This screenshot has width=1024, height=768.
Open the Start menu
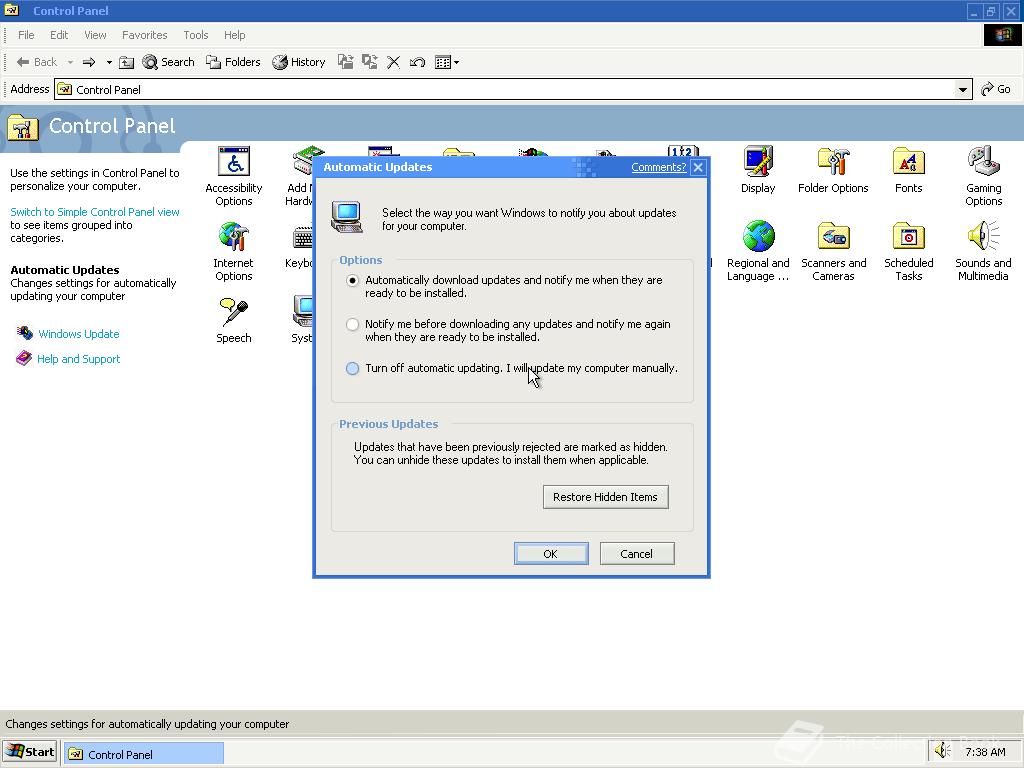pyautogui.click(x=30, y=752)
